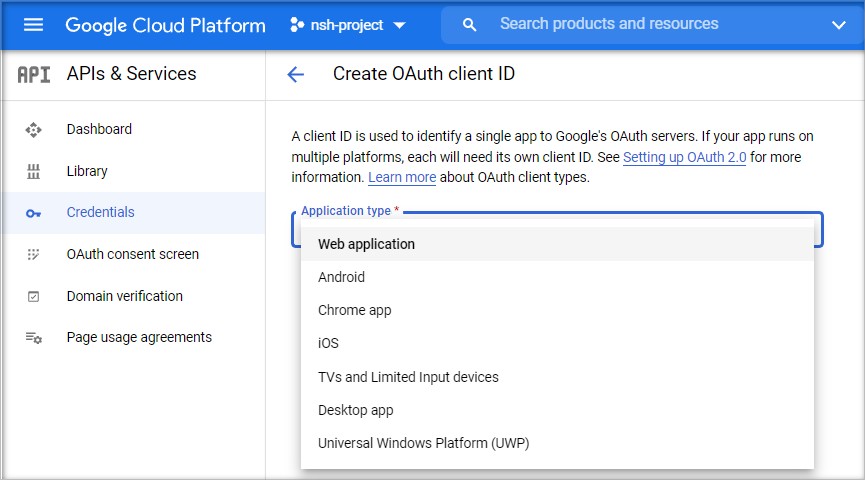Screen dimensions: 865x480
Task: Select Android application type
Action: click(x=557, y=277)
